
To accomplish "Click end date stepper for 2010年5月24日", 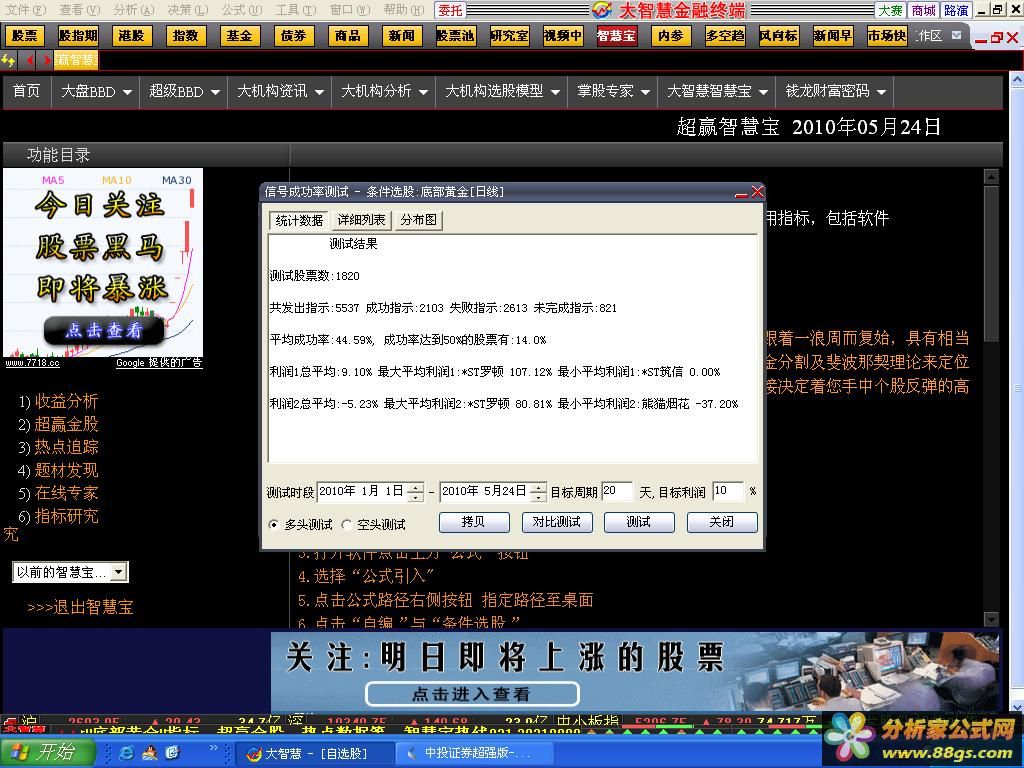I will (538, 492).
